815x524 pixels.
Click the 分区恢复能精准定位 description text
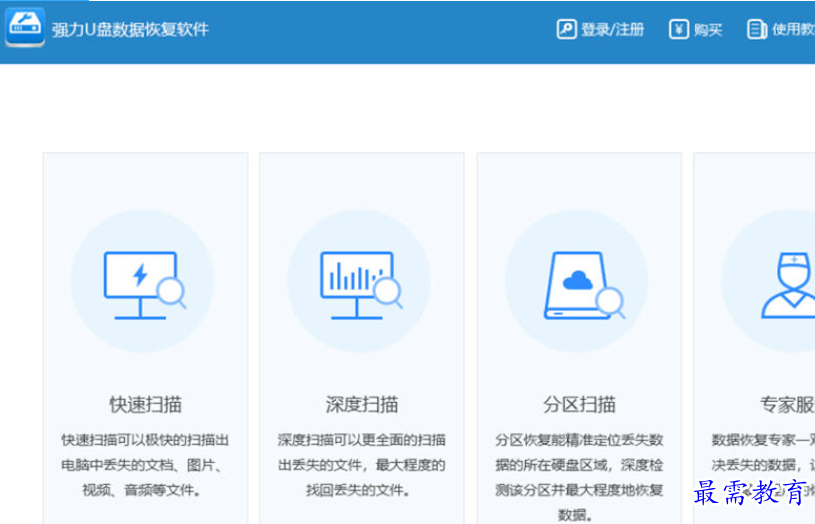click(579, 477)
